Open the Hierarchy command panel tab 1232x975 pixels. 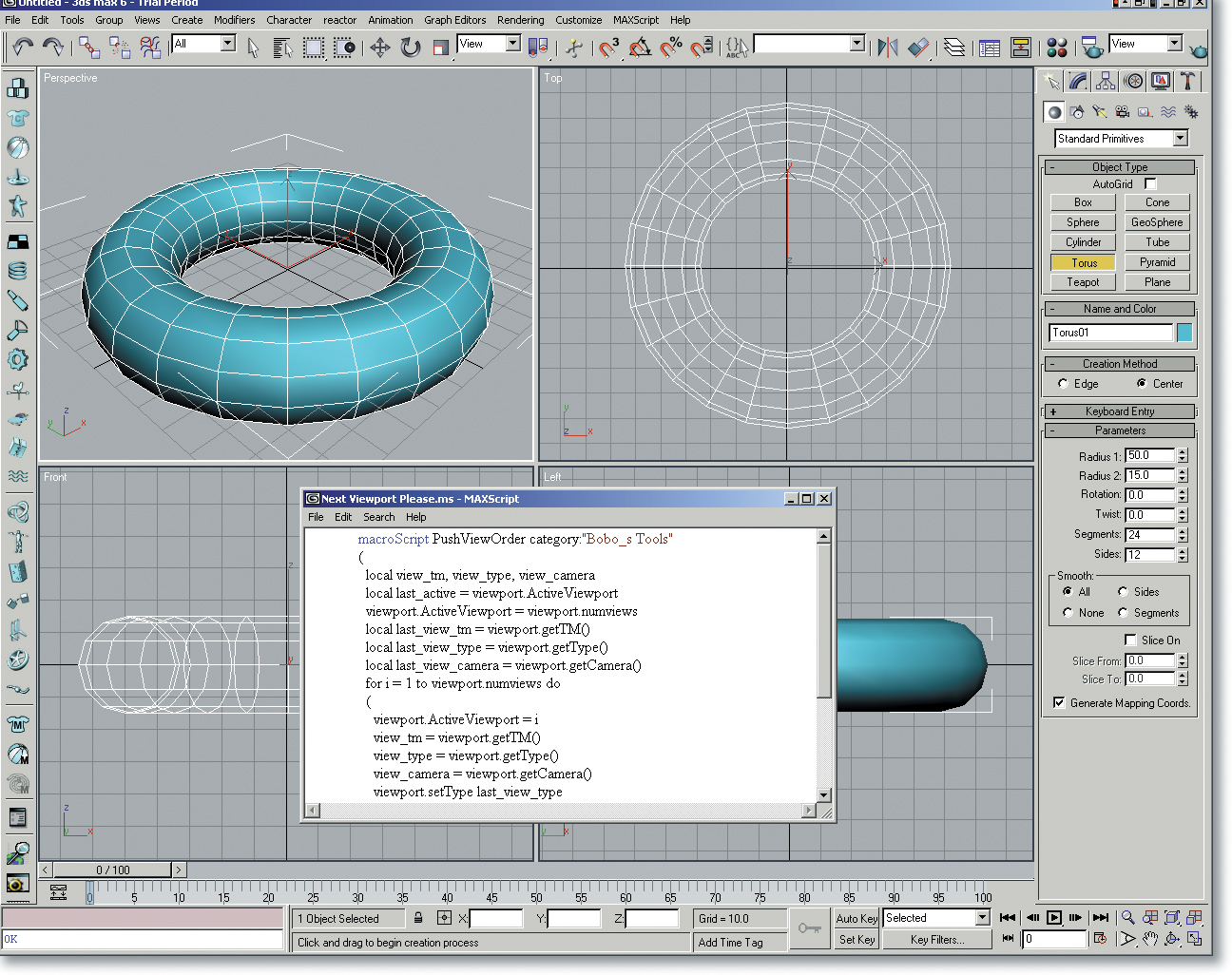pos(1106,82)
